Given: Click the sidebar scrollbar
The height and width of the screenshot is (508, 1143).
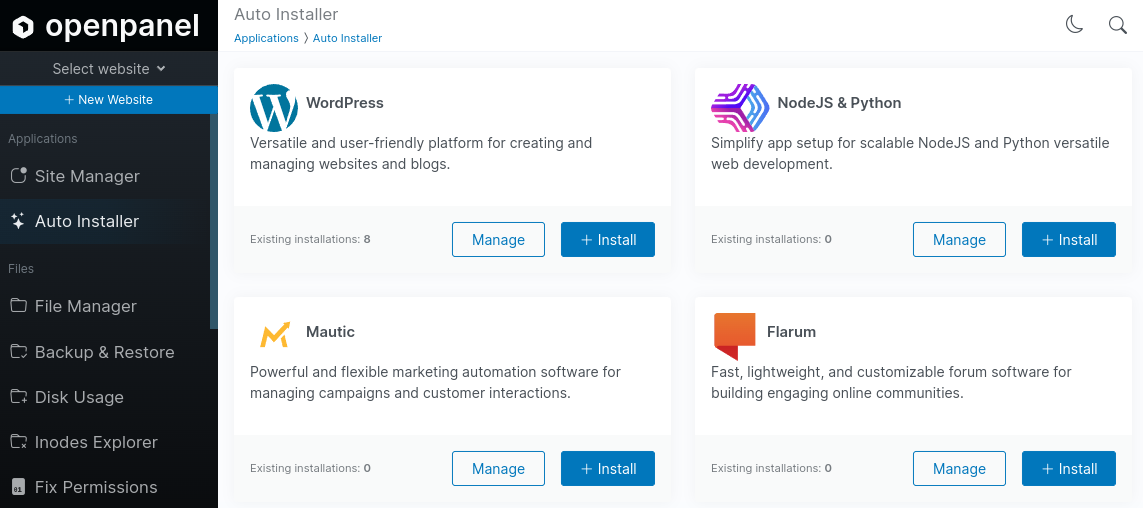Looking at the screenshot, I should click(x=214, y=221).
